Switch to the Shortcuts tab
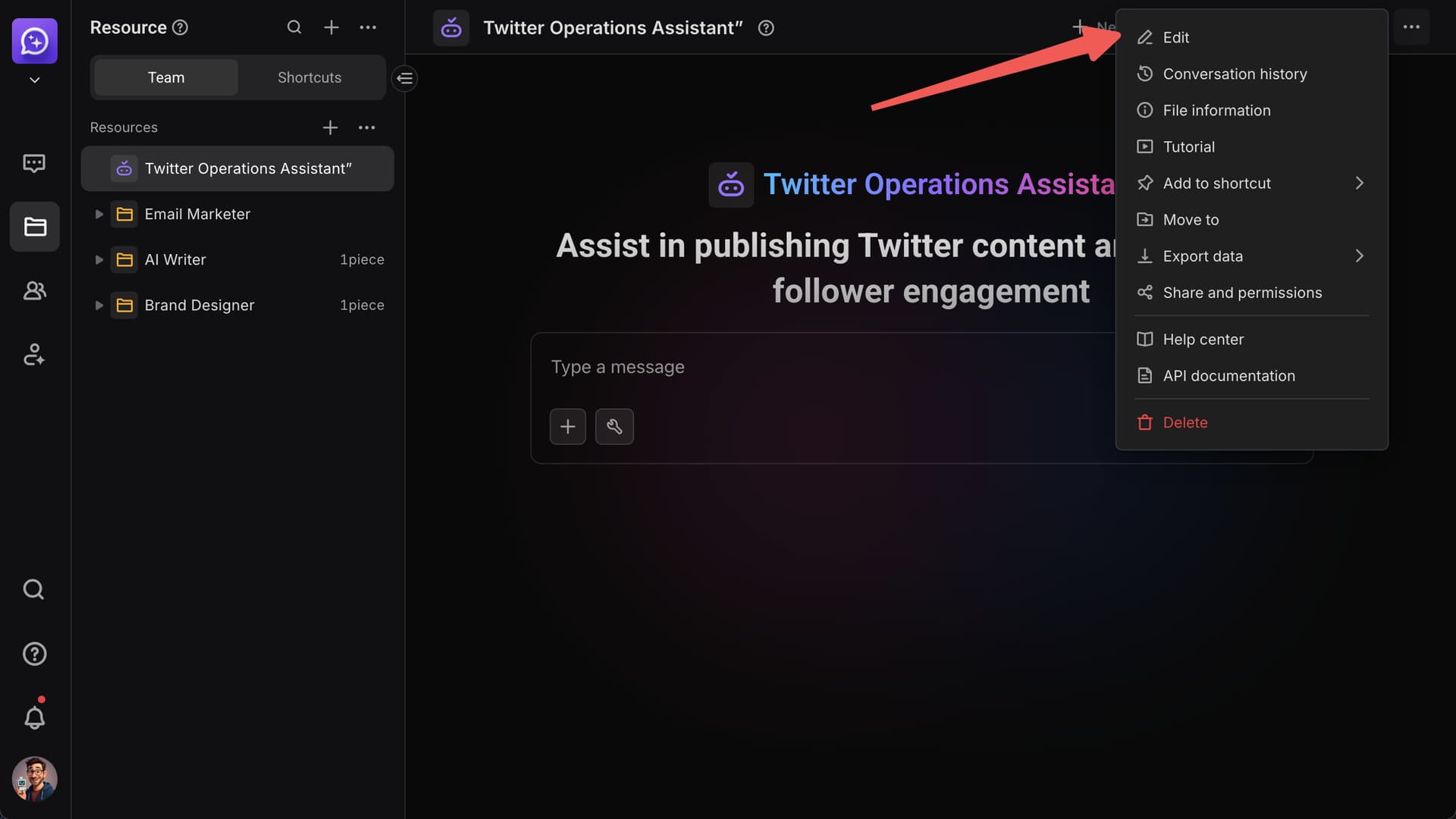This screenshot has height=819, width=1456. point(309,77)
